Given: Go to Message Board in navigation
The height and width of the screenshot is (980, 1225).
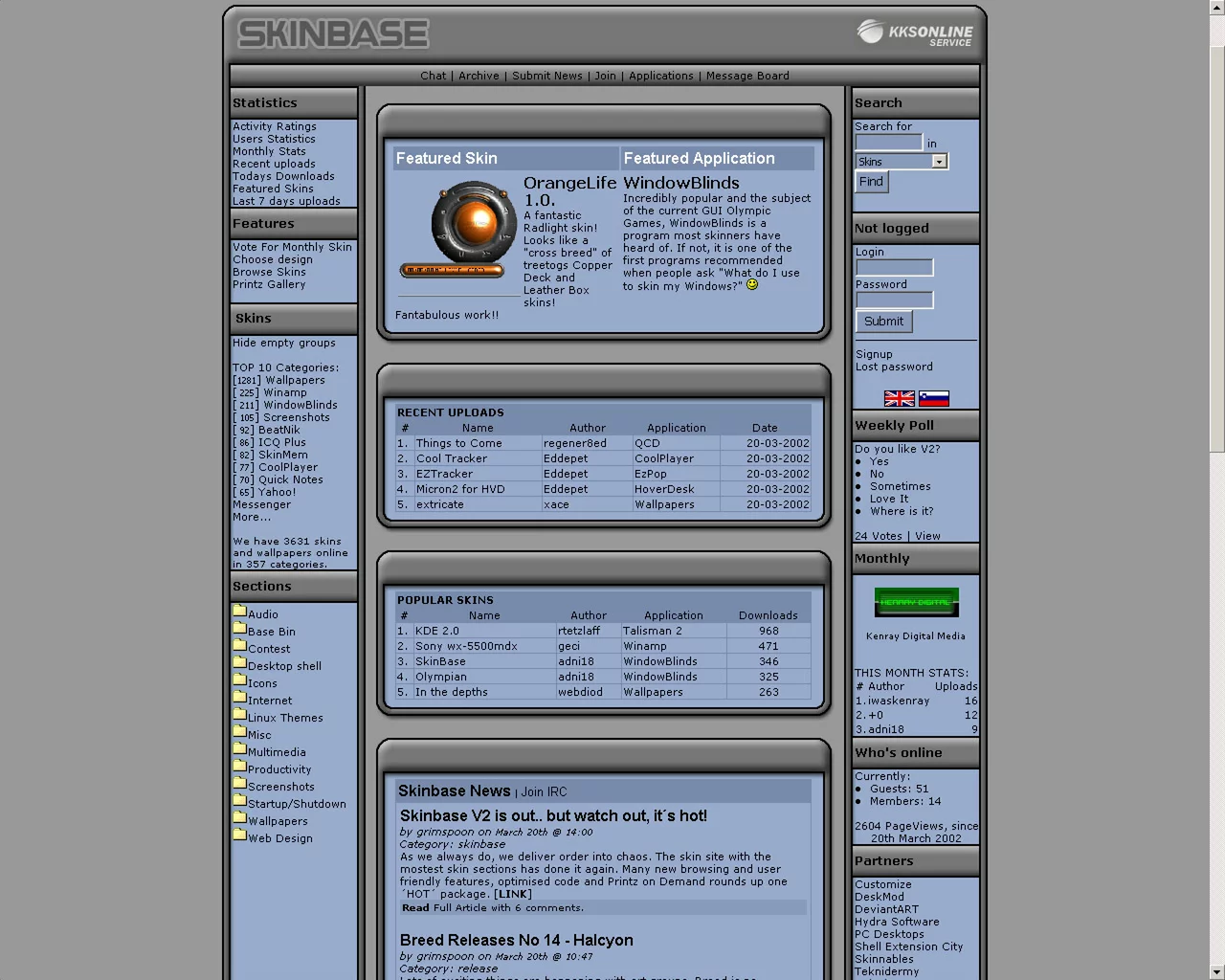Looking at the screenshot, I should pos(746,76).
